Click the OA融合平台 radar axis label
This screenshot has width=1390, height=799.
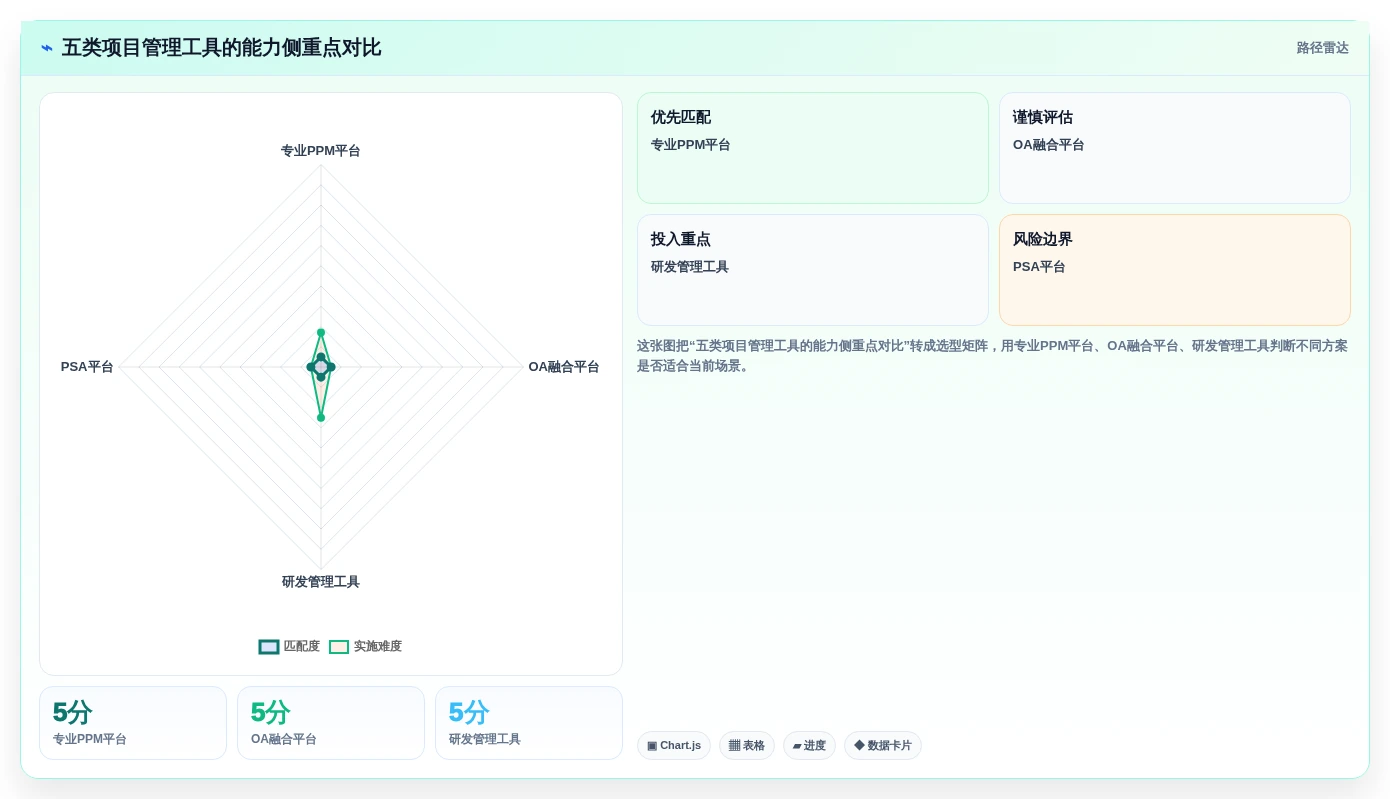click(564, 367)
